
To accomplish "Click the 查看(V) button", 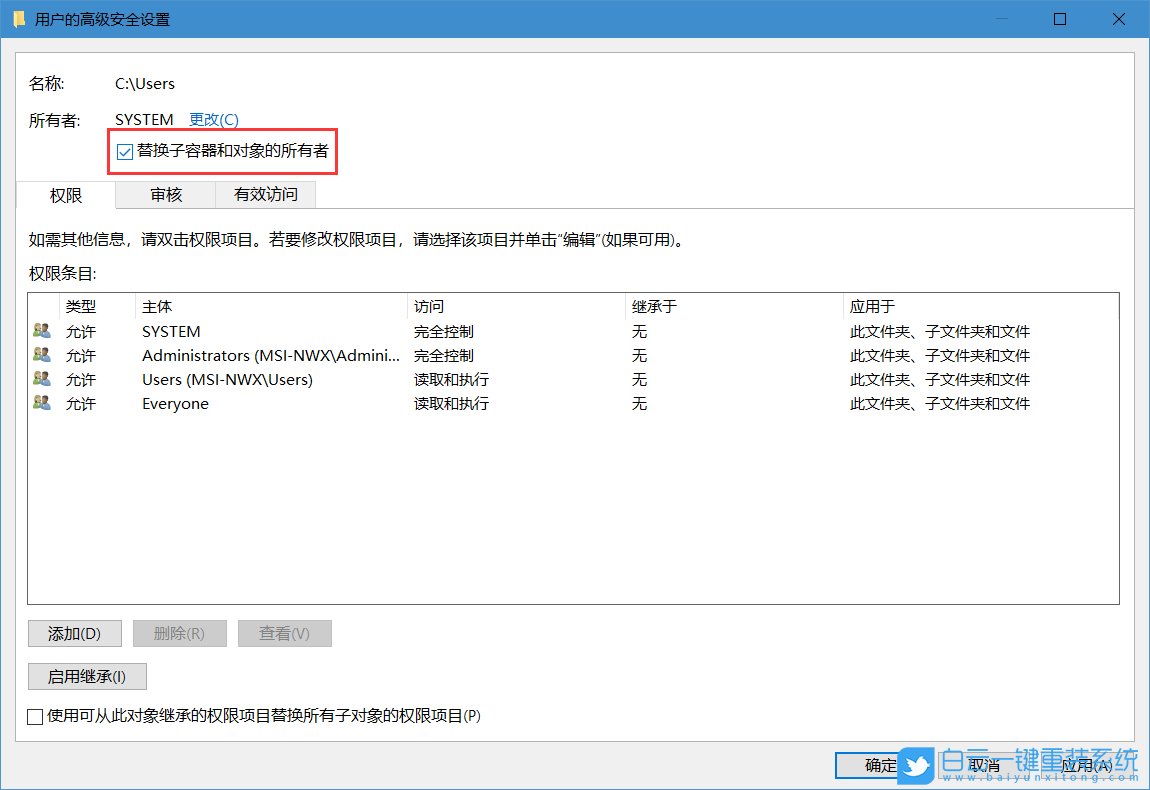I will [284, 633].
